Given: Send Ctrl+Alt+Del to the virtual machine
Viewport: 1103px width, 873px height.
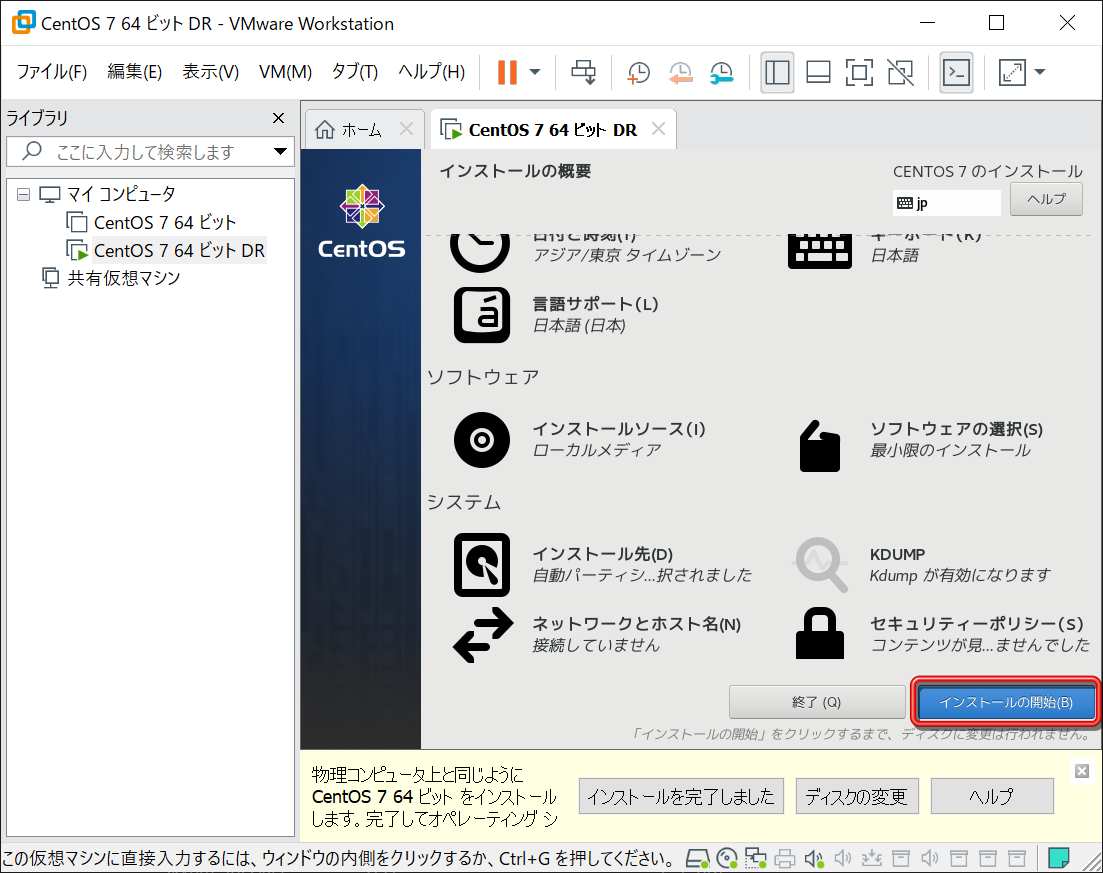Looking at the screenshot, I should [583, 72].
